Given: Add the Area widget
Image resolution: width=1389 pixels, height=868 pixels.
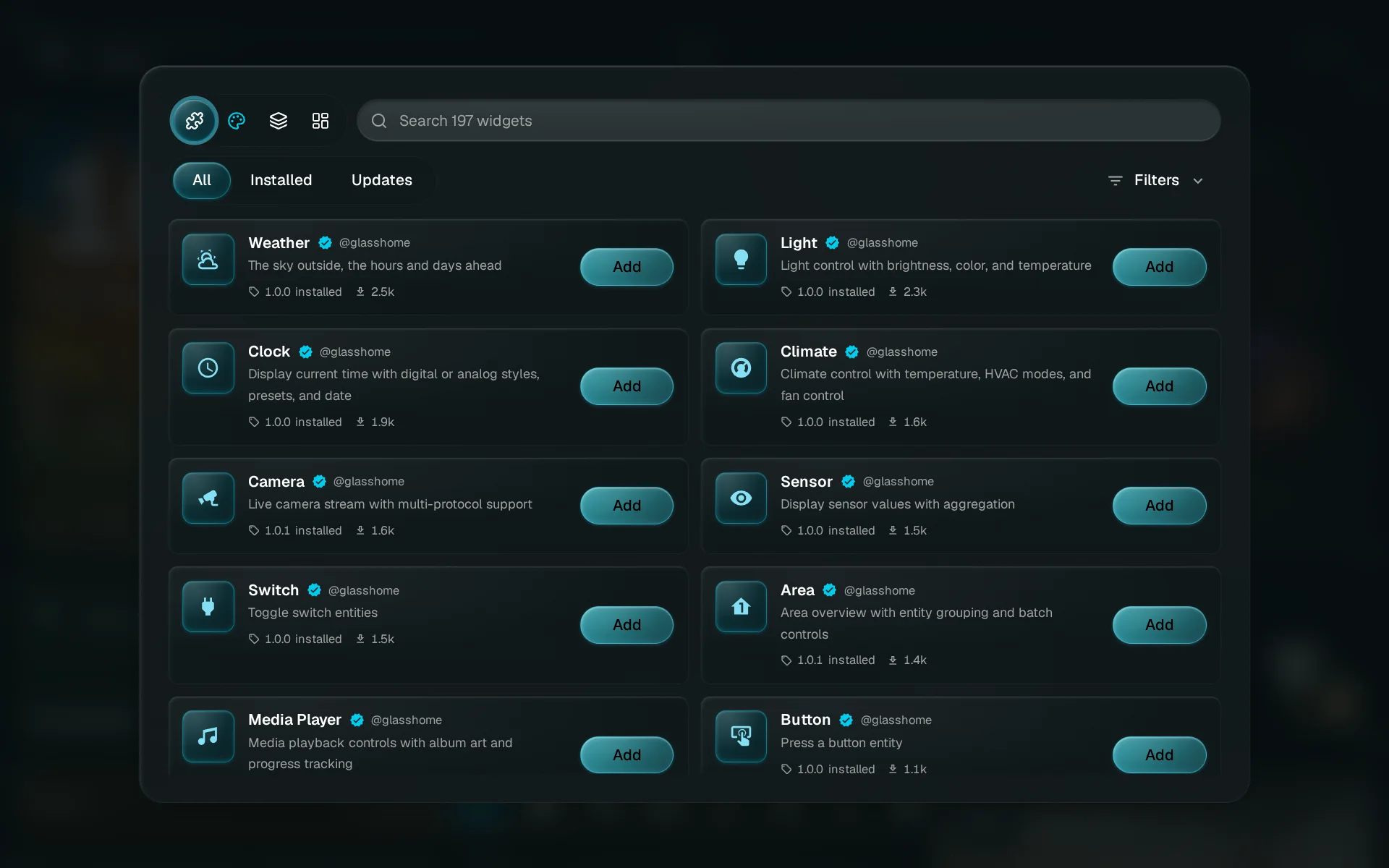Looking at the screenshot, I should pyautogui.click(x=1159, y=625).
